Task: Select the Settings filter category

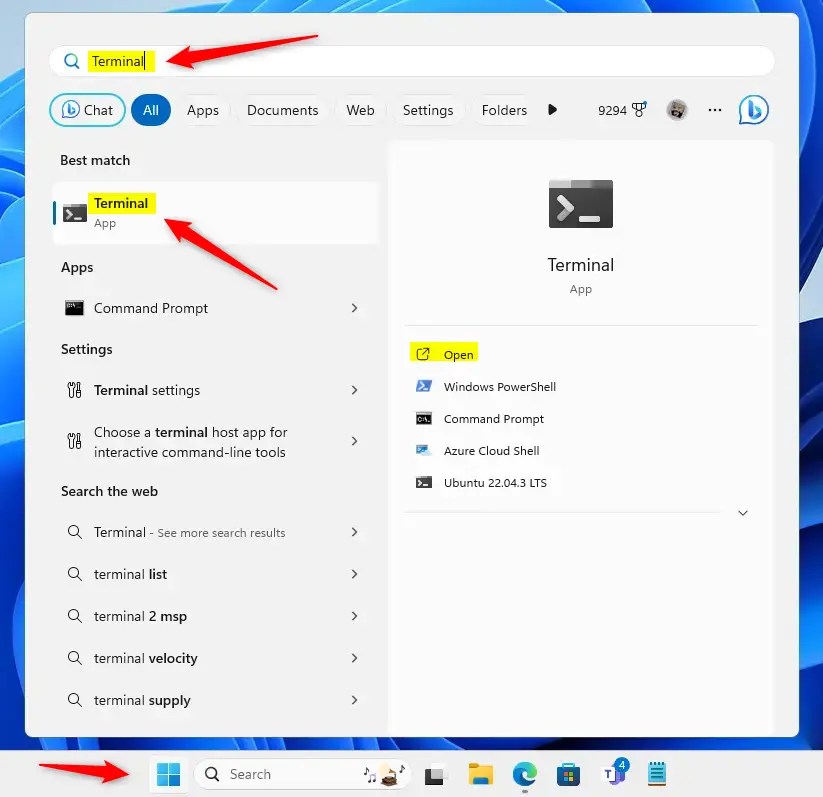Action: point(428,110)
